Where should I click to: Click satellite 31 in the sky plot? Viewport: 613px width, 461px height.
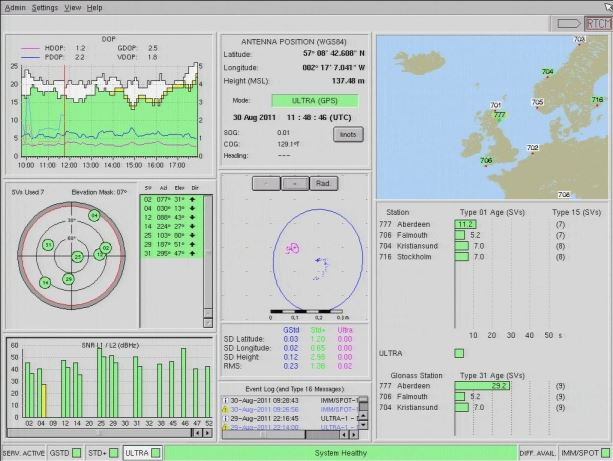46,246
